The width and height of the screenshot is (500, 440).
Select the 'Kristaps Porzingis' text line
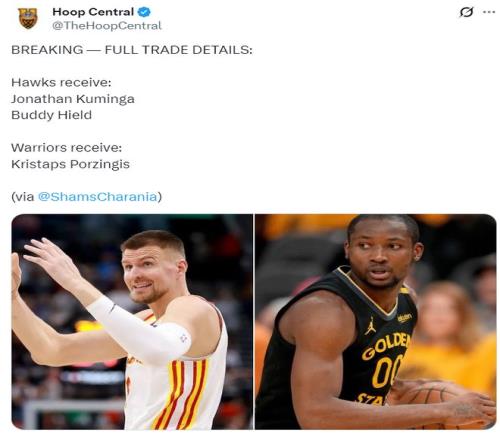click(70, 164)
